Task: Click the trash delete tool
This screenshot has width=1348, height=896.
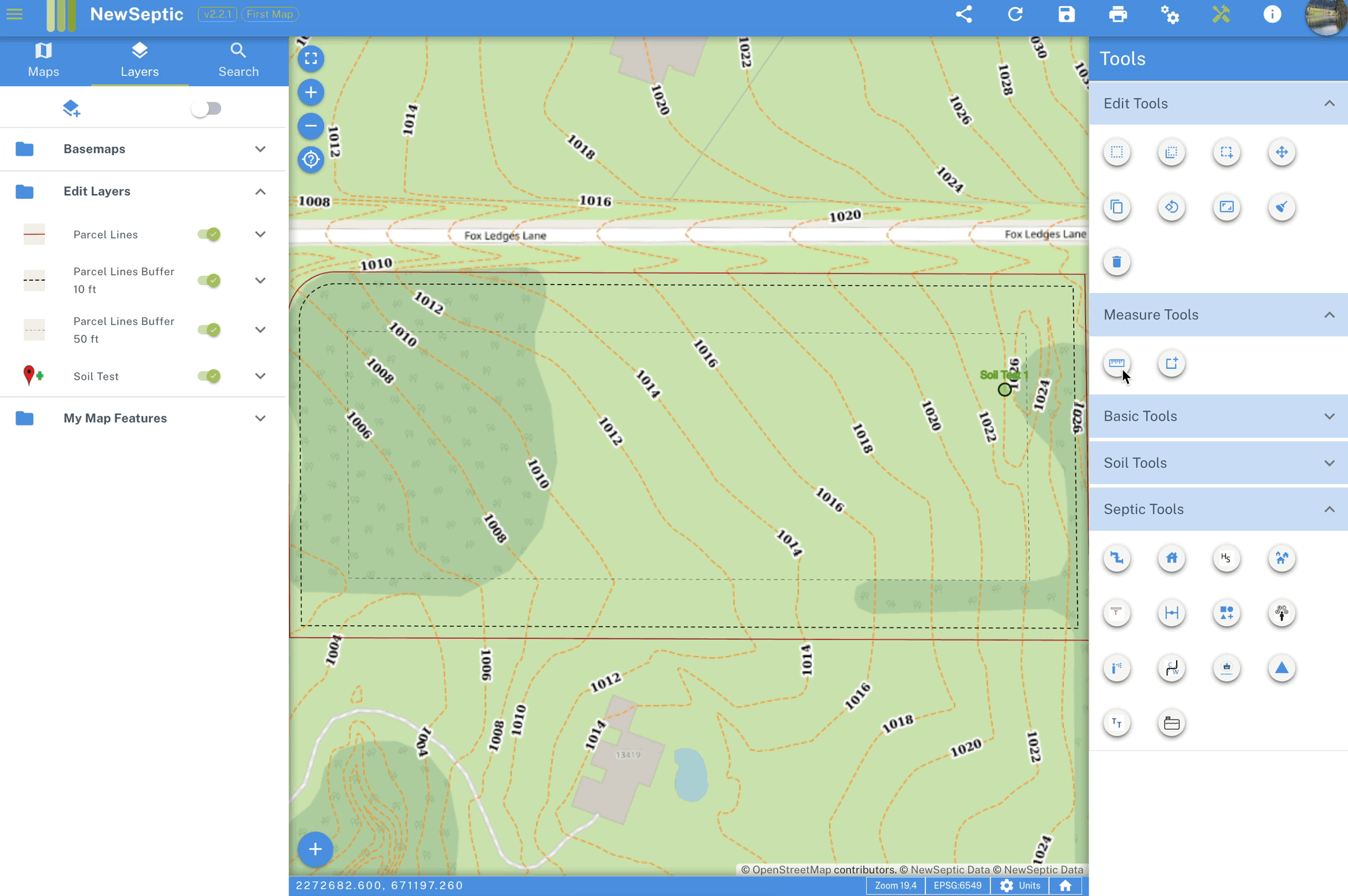Action: [x=1116, y=262]
